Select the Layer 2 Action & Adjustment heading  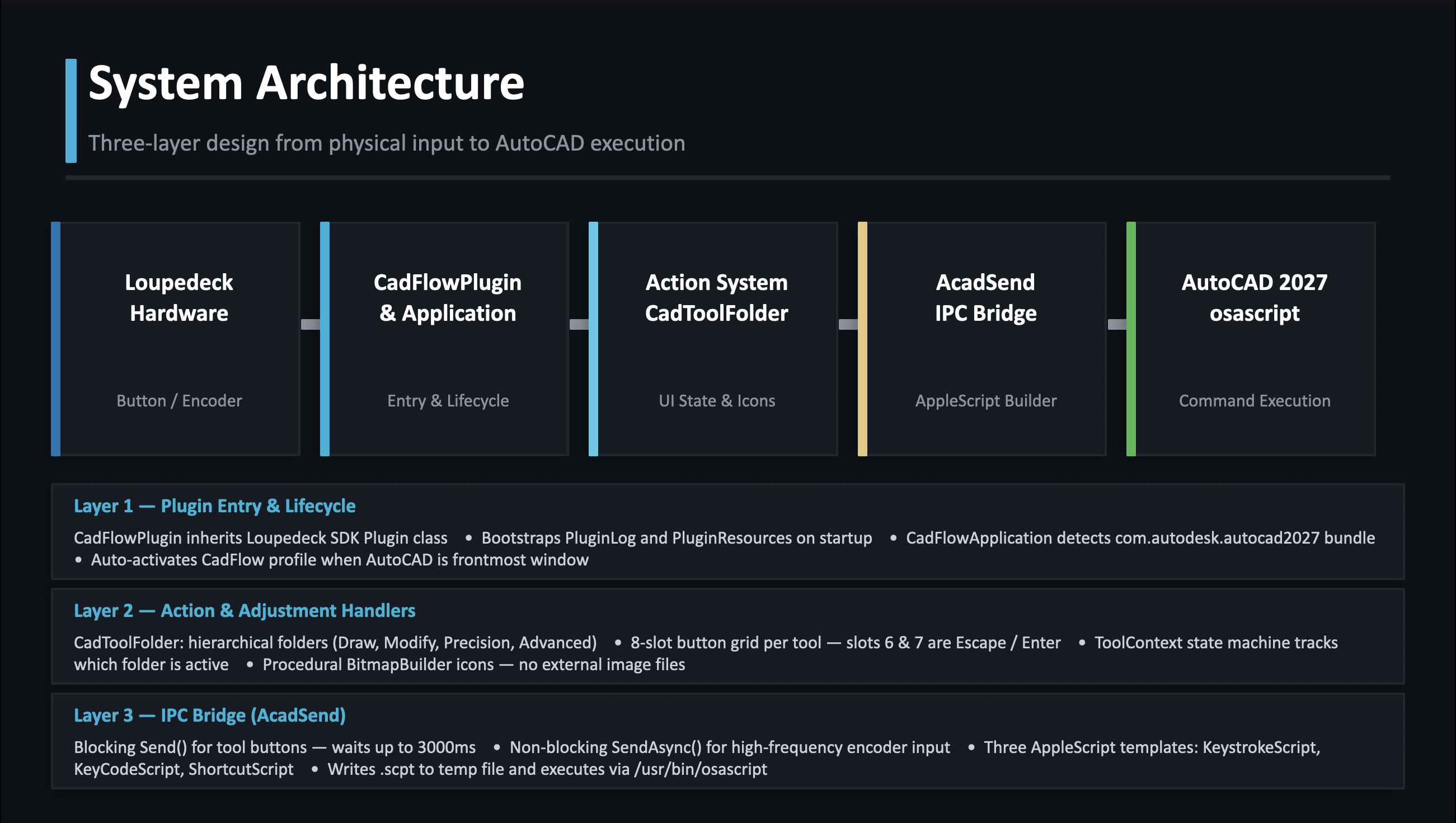click(244, 610)
